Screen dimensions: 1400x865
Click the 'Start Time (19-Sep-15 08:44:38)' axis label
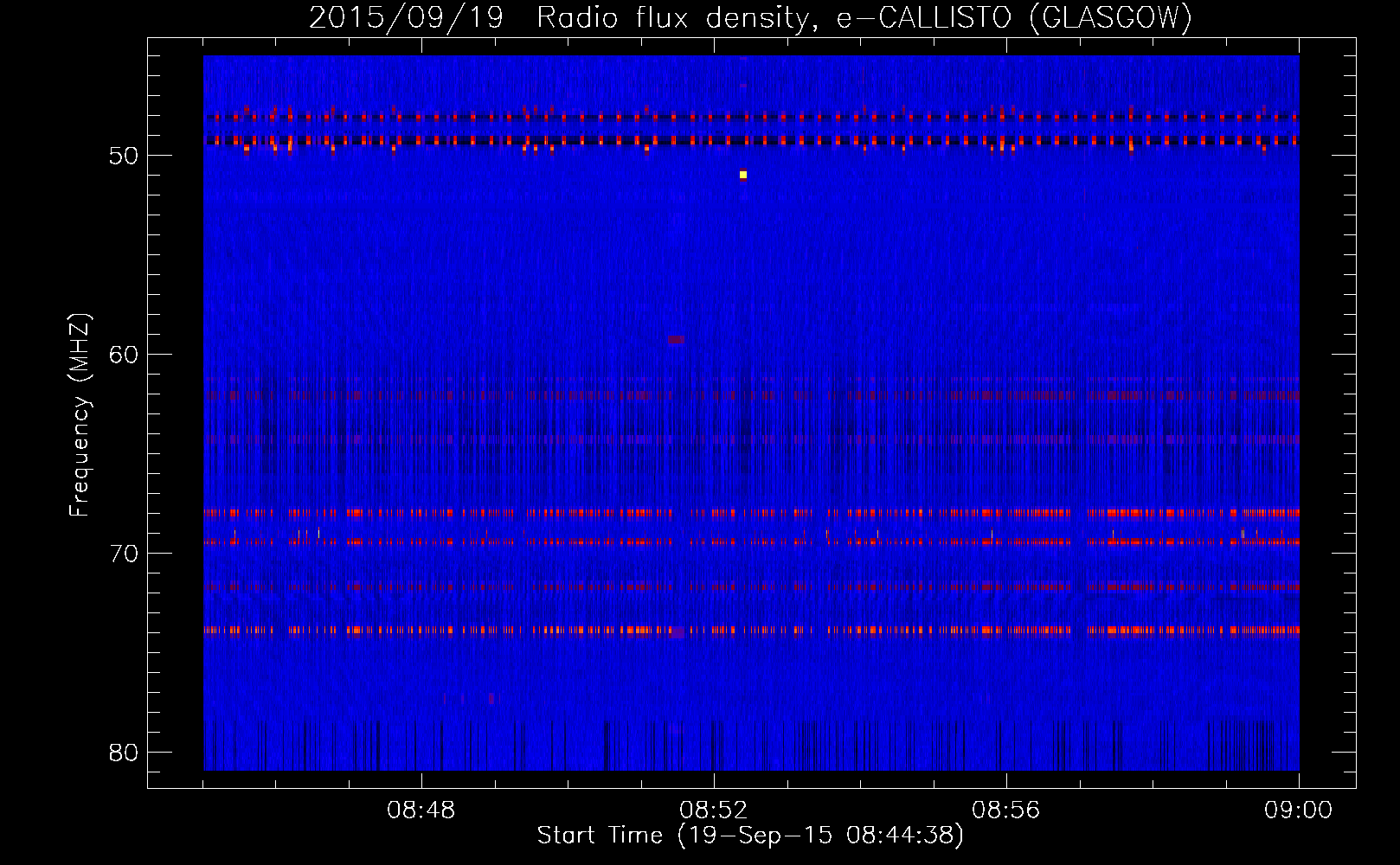click(750, 836)
